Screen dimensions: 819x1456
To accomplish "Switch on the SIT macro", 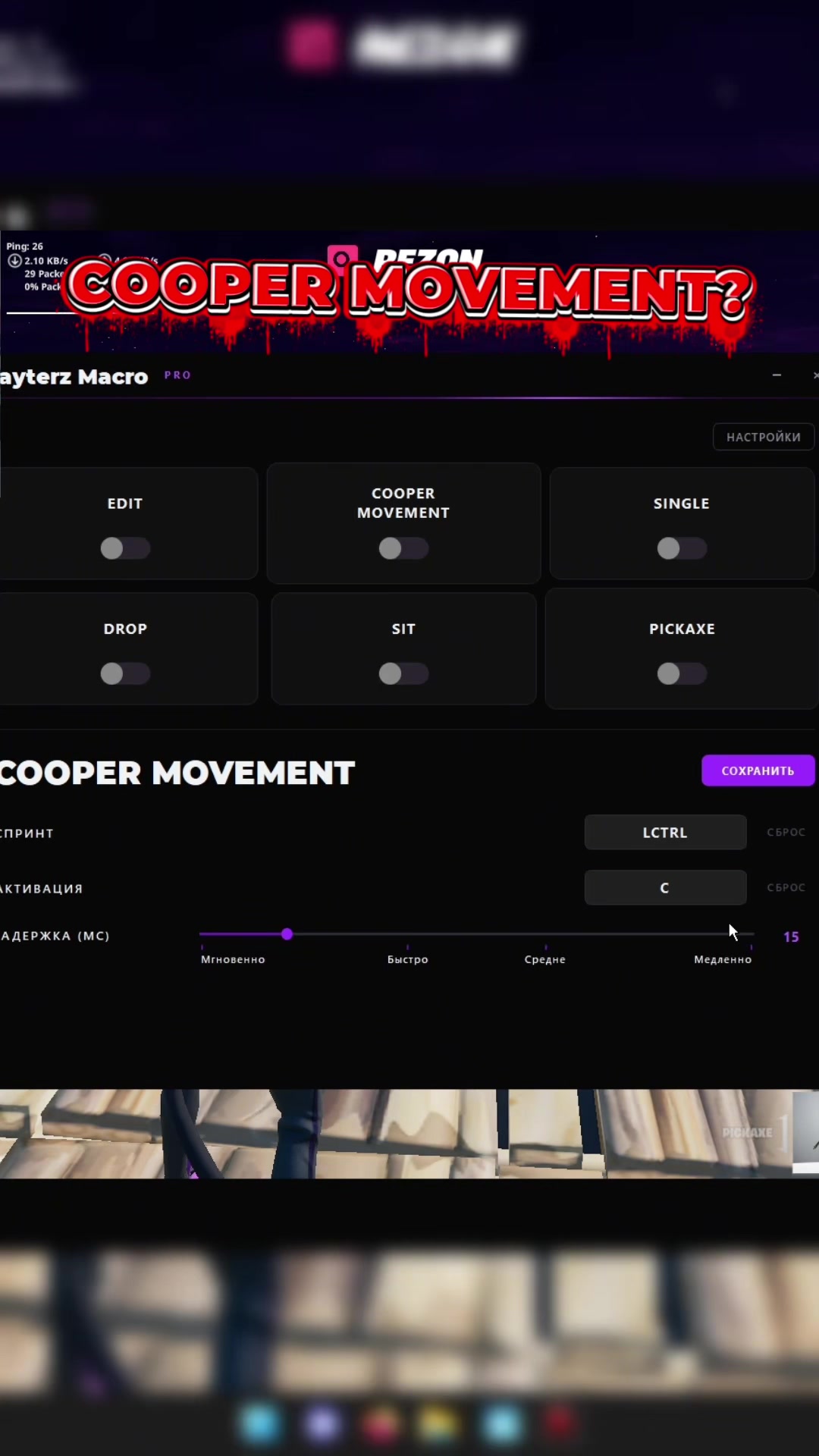I will (x=403, y=673).
